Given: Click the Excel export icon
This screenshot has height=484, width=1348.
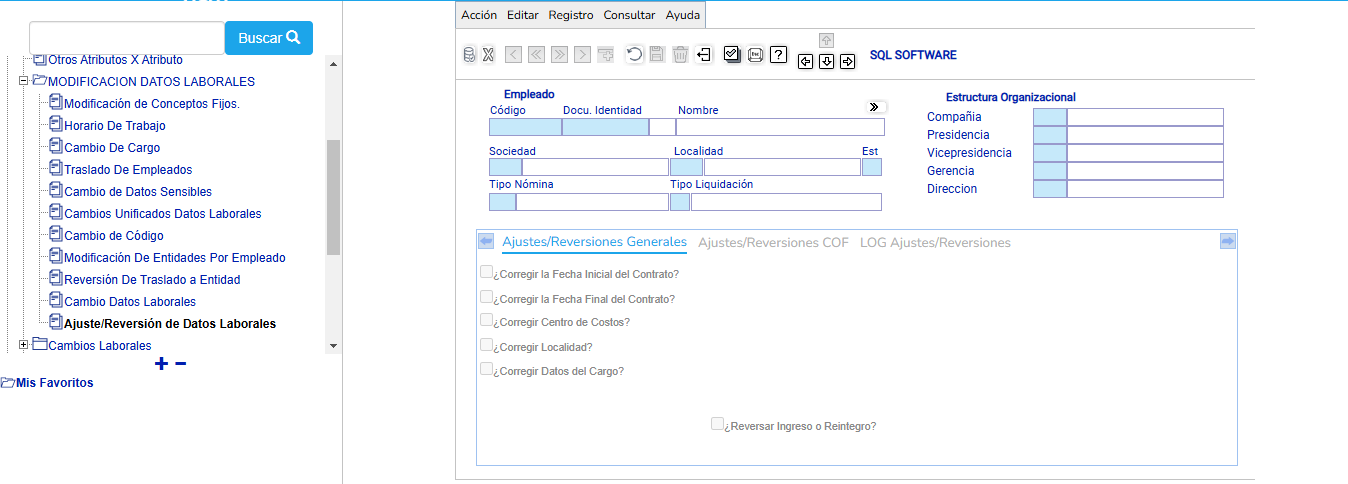Looking at the screenshot, I should 488,55.
